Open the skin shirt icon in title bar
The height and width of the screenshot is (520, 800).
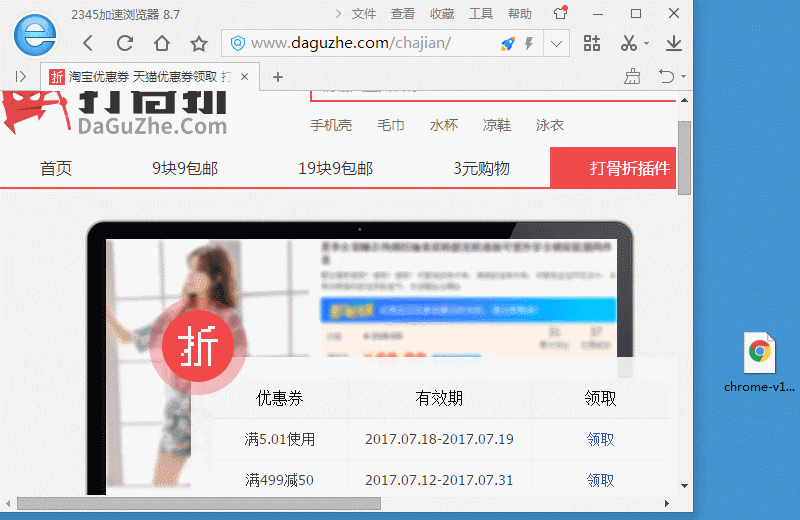tap(561, 14)
